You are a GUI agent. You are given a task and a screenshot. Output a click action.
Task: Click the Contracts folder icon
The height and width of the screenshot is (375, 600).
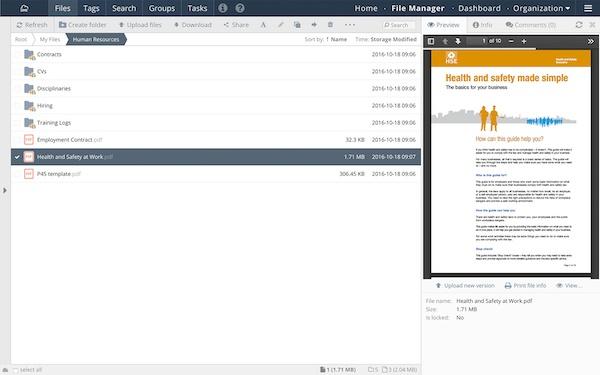29,54
